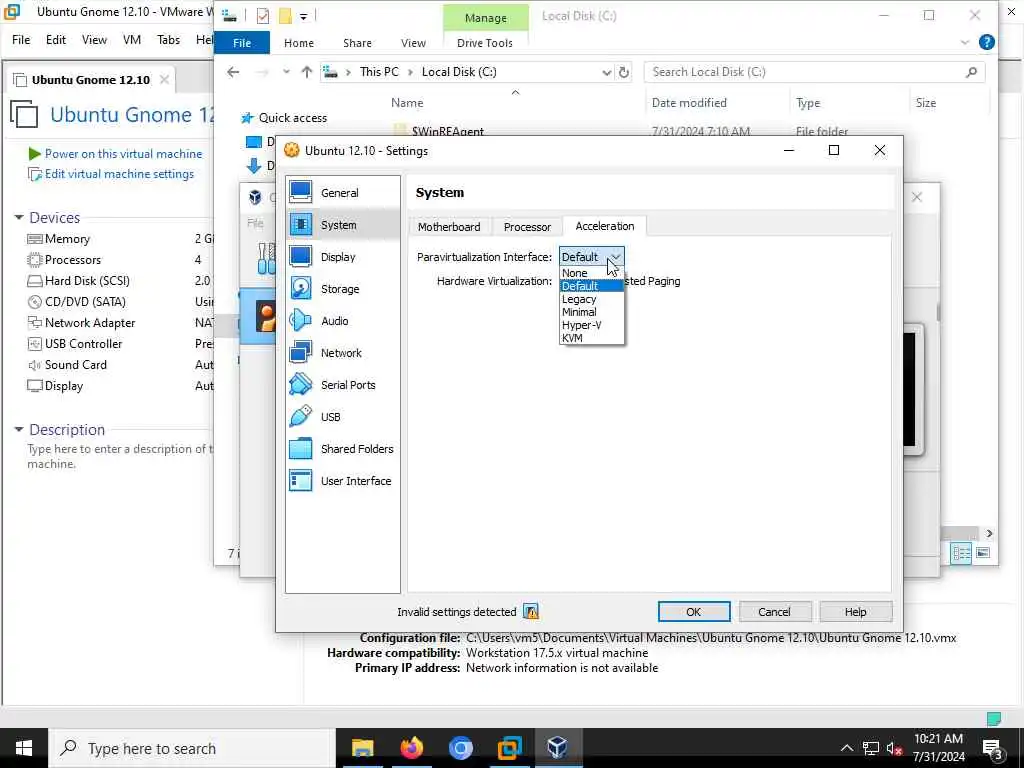Click the Hard Disk (SCSI) device icon
Viewport: 1024px width, 768px height.
[x=35, y=281]
